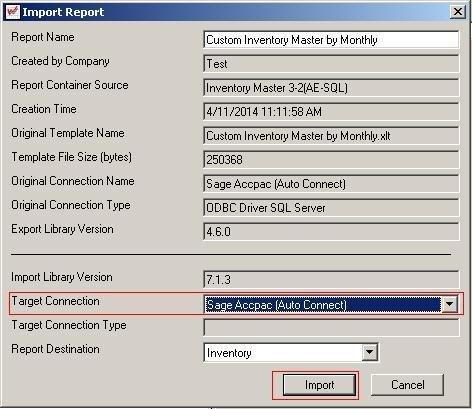
Task: Click the Report Name input field
Action: point(331,40)
